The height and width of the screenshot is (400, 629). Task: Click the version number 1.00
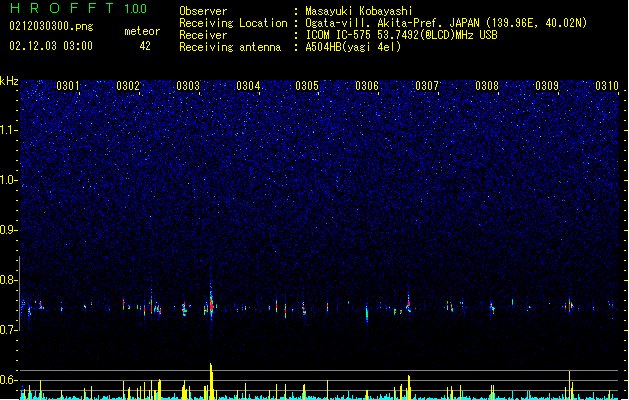[x=136, y=8]
